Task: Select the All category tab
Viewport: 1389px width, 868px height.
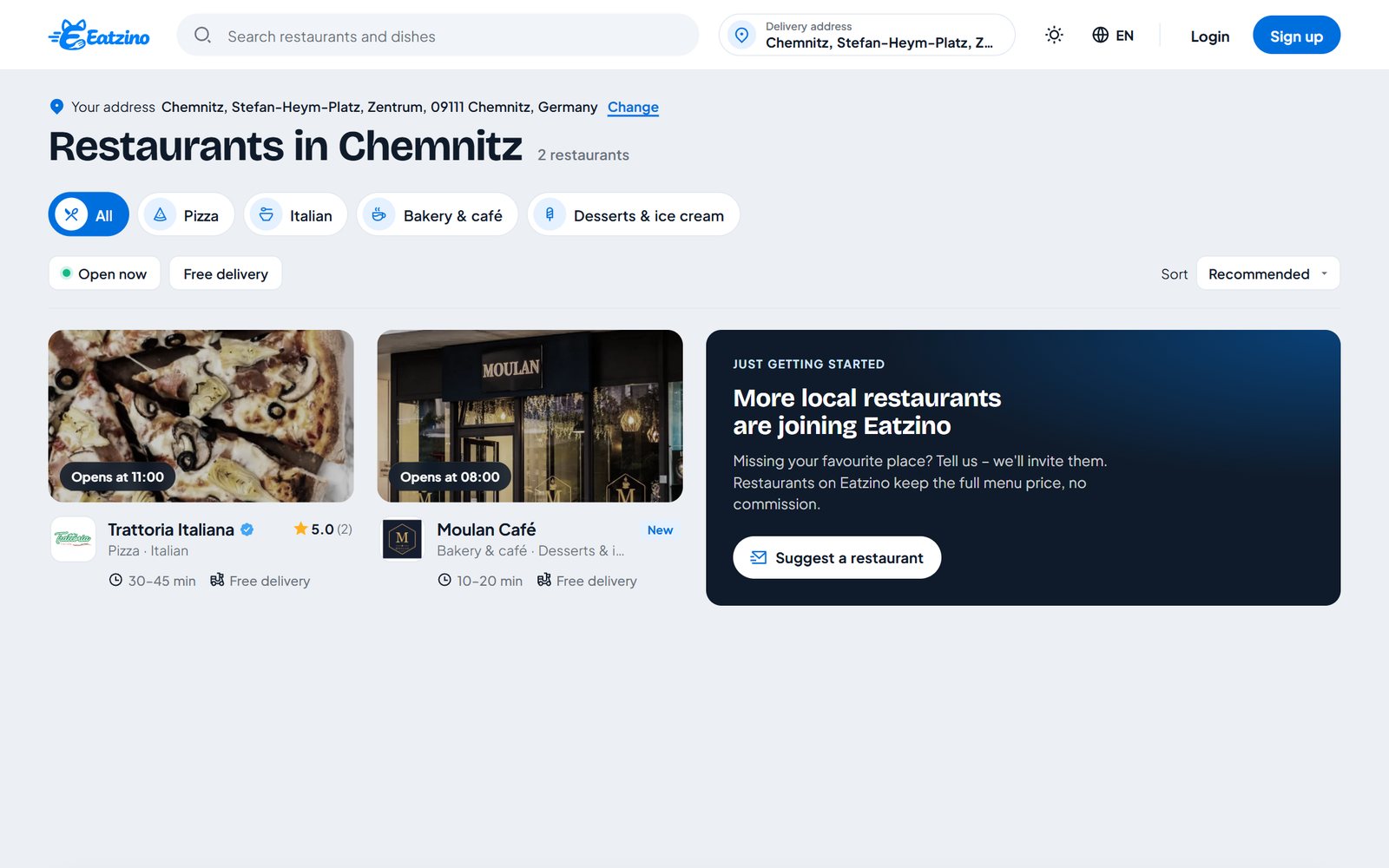Action: click(x=89, y=214)
